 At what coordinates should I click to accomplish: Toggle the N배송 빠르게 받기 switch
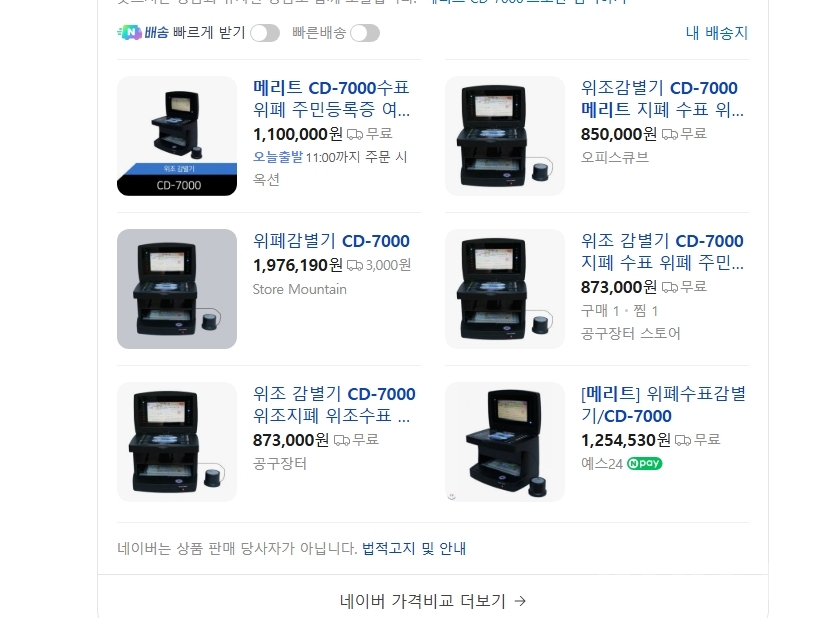[x=265, y=33]
